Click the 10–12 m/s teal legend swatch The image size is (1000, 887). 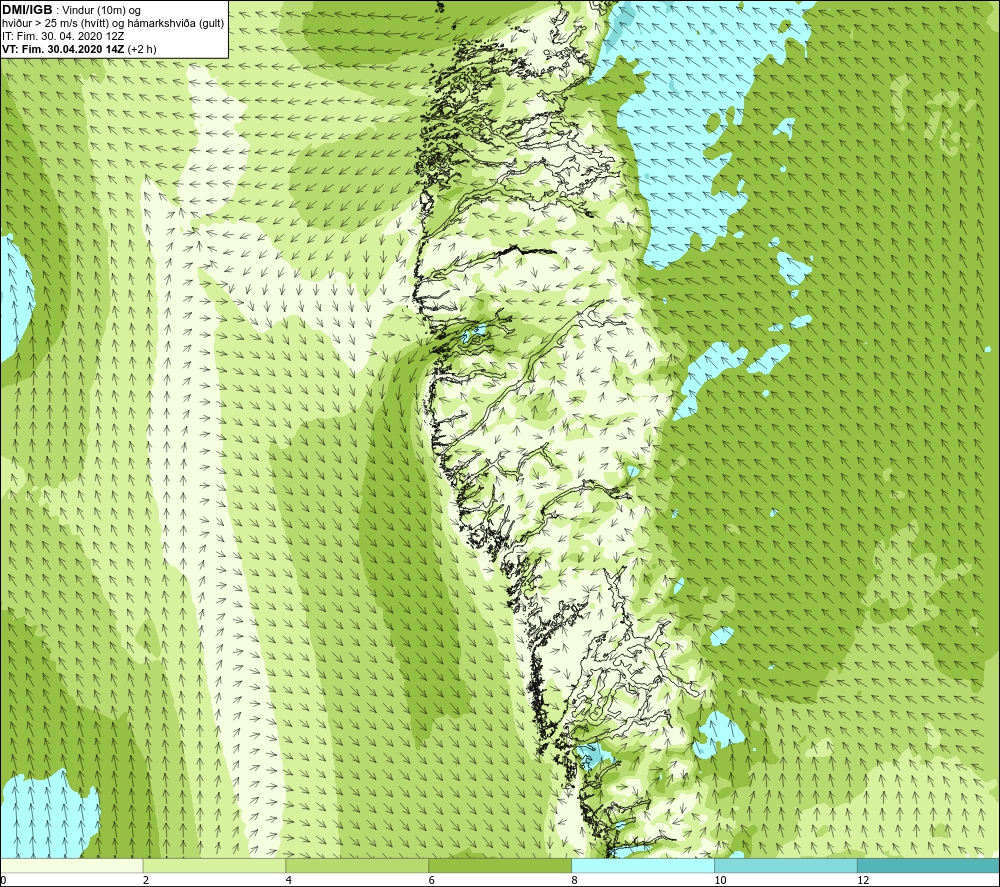tap(786, 866)
